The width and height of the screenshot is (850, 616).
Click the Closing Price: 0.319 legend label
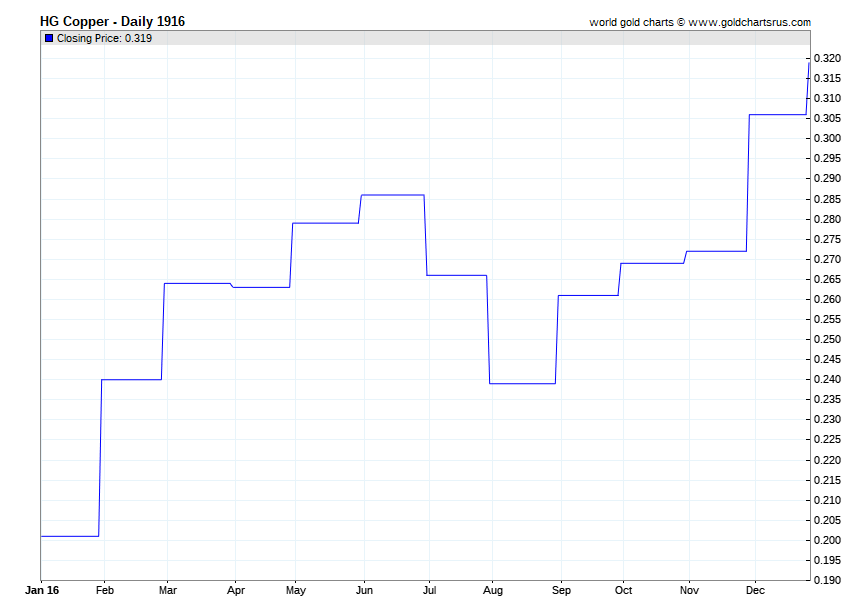(104, 38)
